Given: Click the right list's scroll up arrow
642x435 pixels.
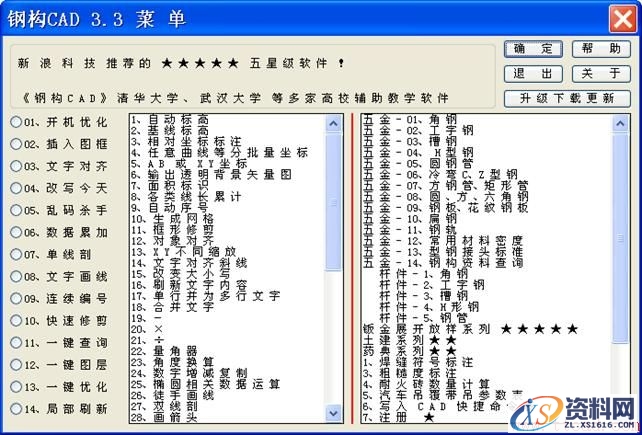Looking at the screenshot, I should [620, 123].
